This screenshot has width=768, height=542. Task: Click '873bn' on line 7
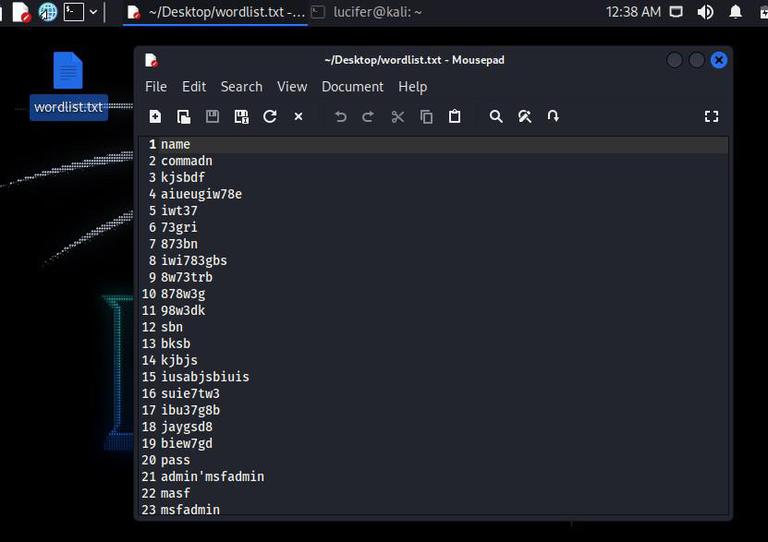(x=179, y=244)
